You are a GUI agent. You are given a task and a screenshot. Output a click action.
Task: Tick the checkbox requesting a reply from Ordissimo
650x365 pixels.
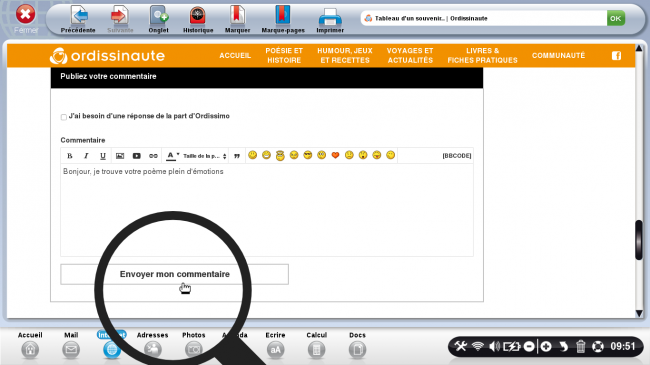coord(64,117)
